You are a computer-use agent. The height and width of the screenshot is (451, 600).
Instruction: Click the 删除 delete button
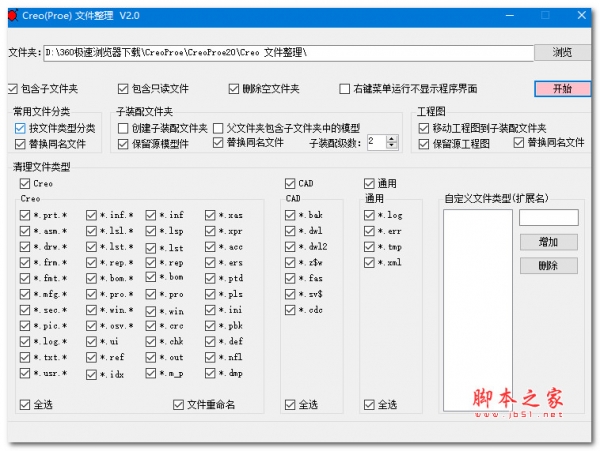548,265
